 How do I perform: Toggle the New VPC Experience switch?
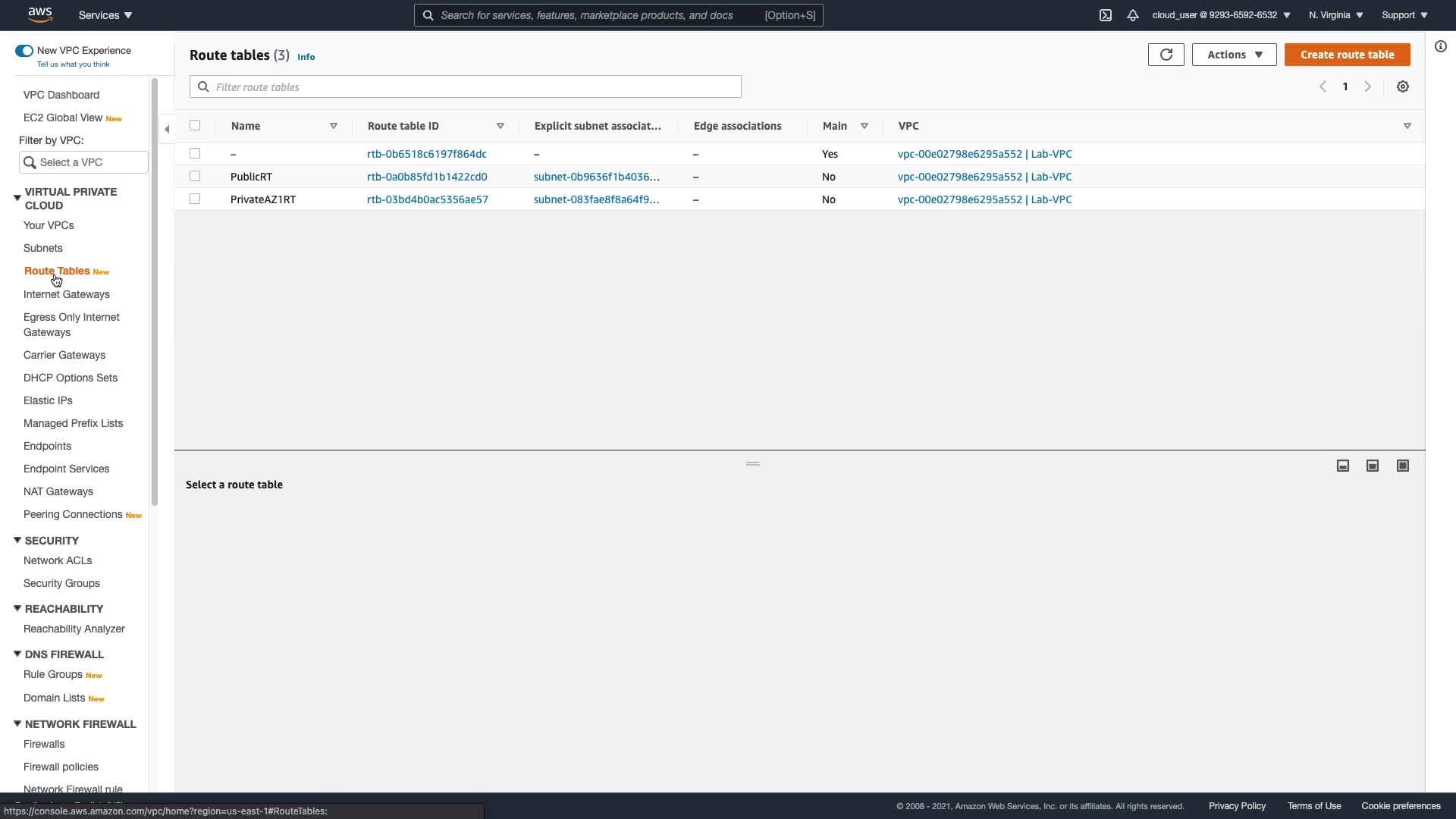pyautogui.click(x=24, y=51)
